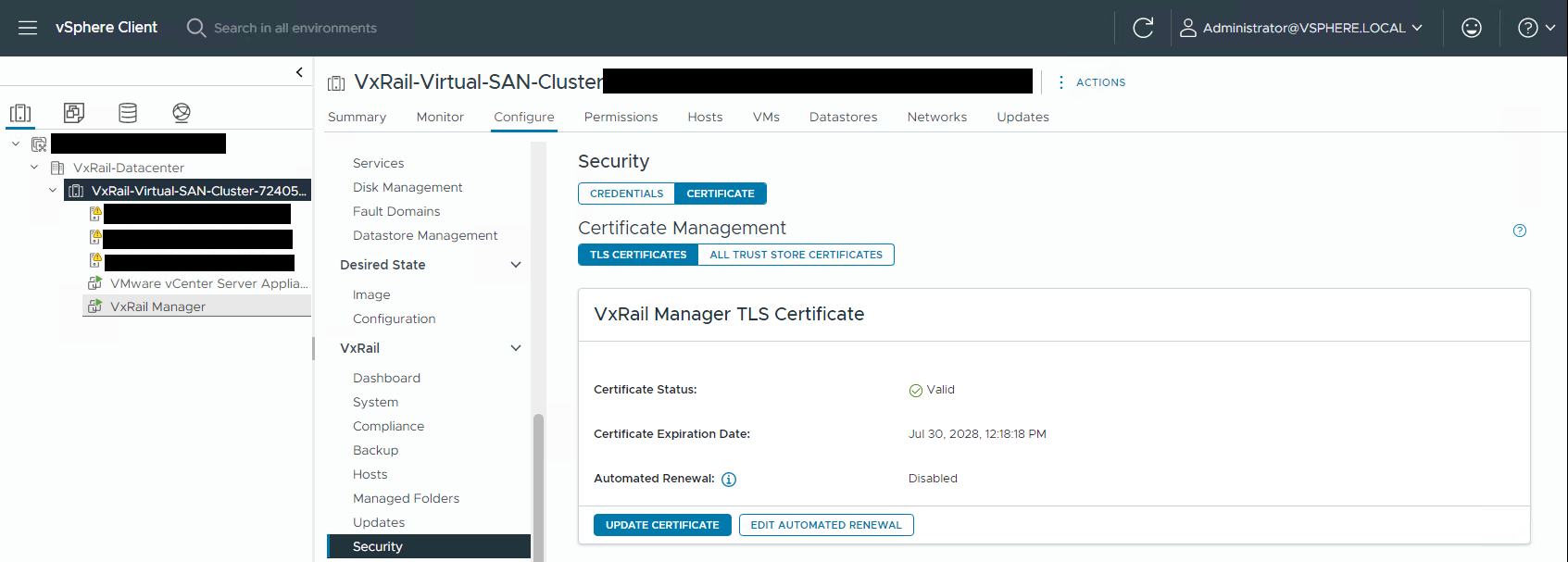This screenshot has height=562, width=1568.
Task: Collapse the VxRail-Virtual-SAN-Cluster tree node
Action: pos(53,190)
